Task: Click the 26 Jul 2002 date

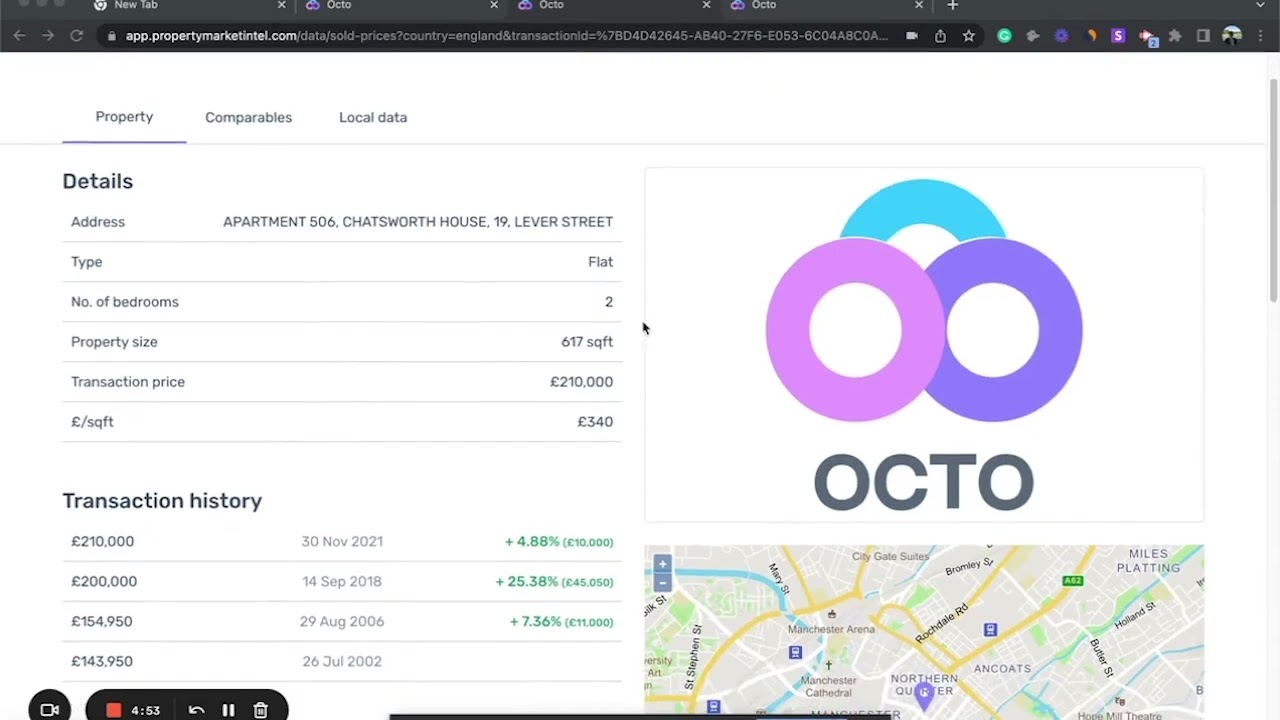Action: coord(342,661)
